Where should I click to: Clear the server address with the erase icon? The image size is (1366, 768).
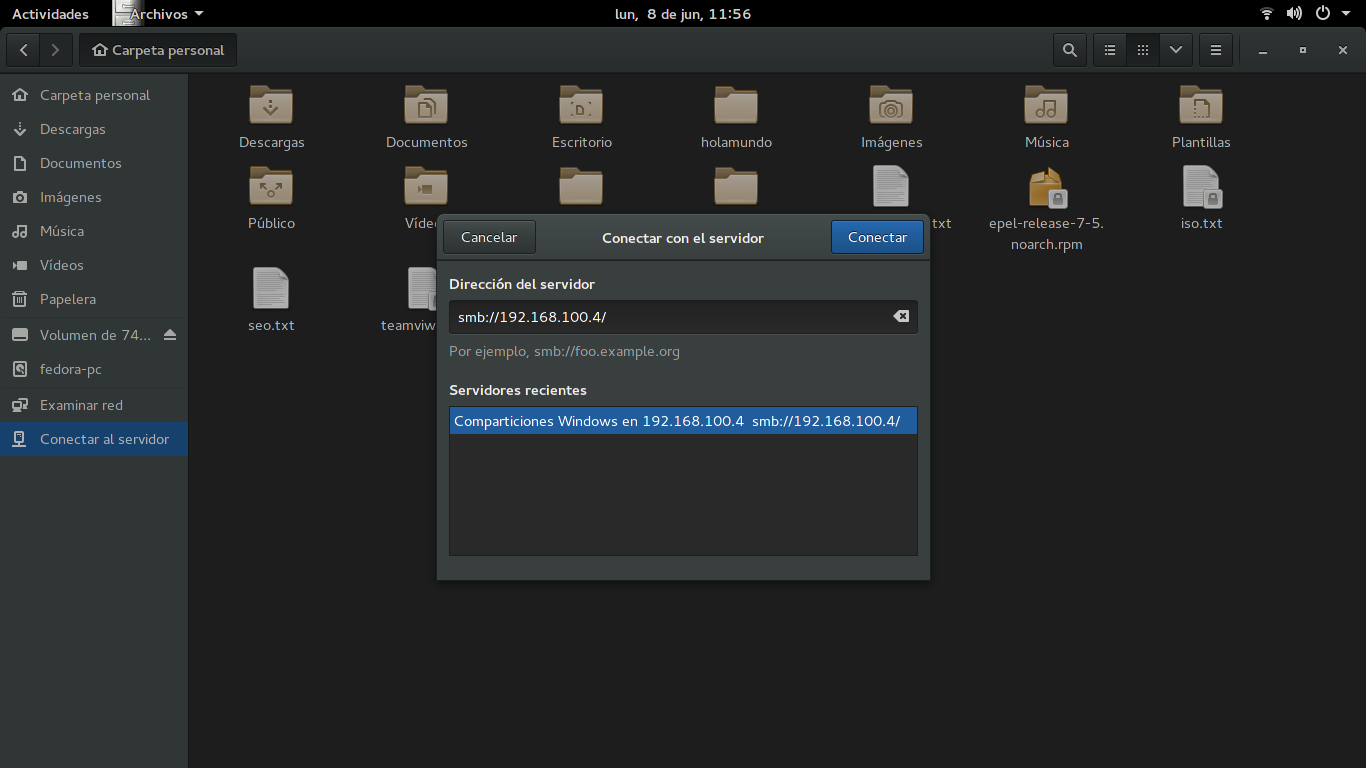click(x=901, y=316)
